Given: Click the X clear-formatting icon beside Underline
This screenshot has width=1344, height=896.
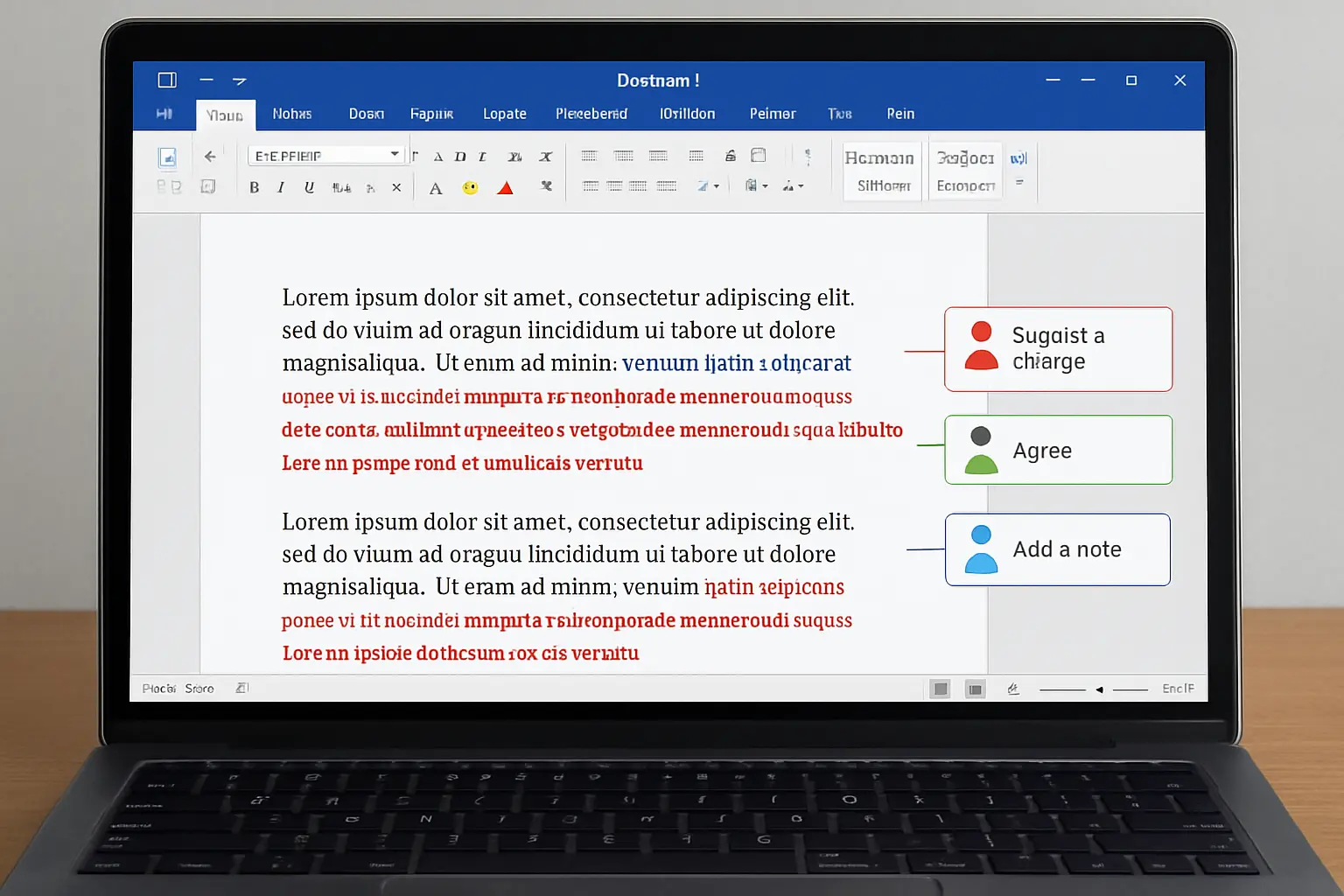Looking at the screenshot, I should click(x=396, y=187).
